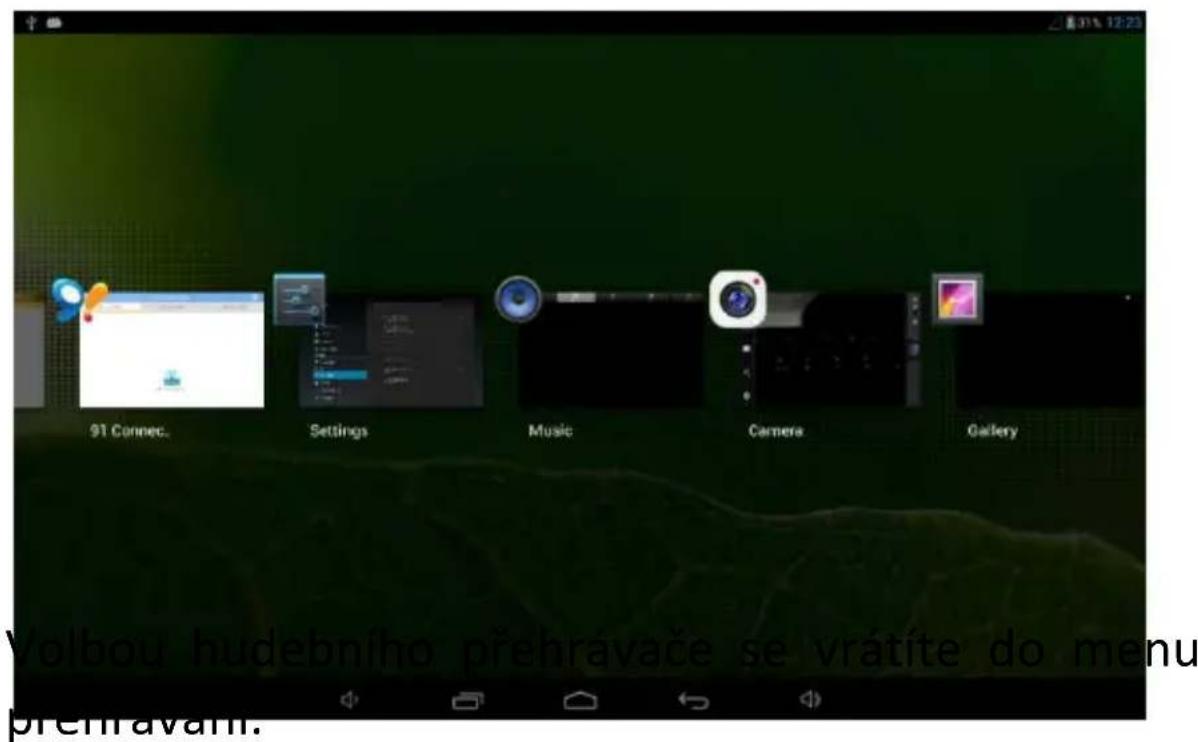
Task: Tap the recent apps navigation button
Action: [x=468, y=700]
